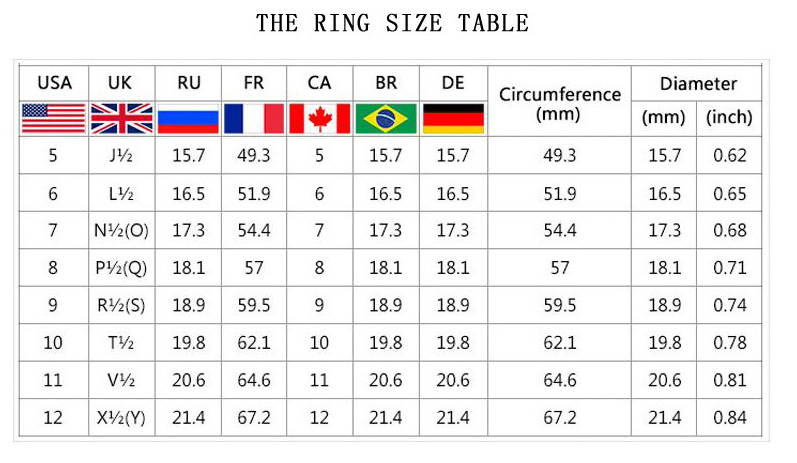Select the German flag icon
Screen dimensions: 797x463
[x=453, y=119]
